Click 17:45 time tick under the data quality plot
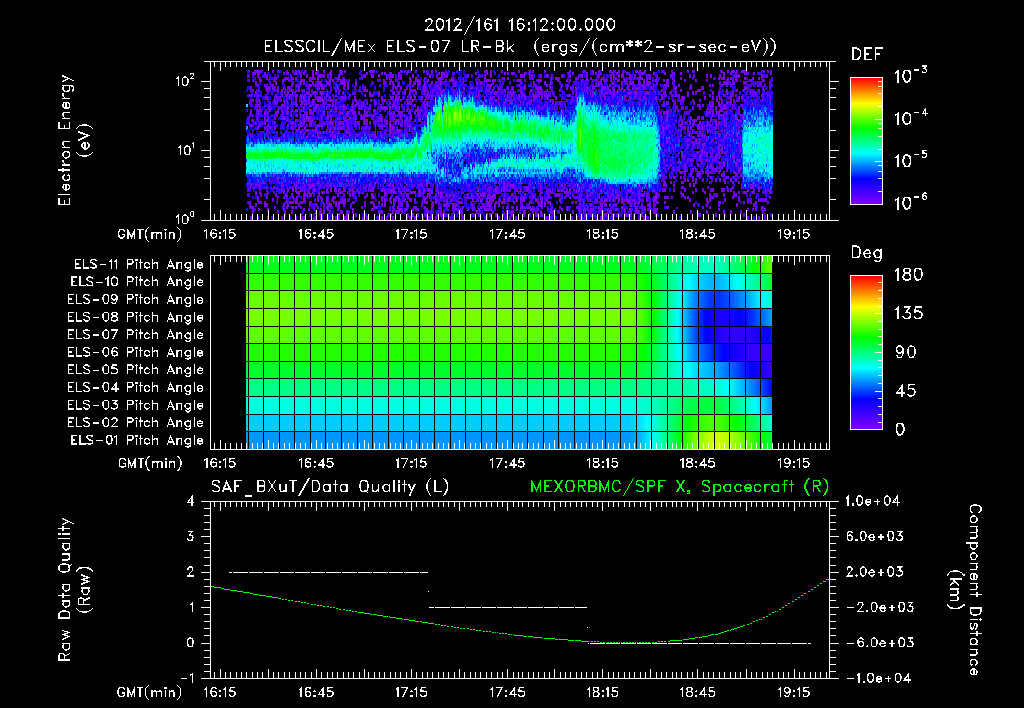Screen dimensions: 1024x708 point(507,692)
